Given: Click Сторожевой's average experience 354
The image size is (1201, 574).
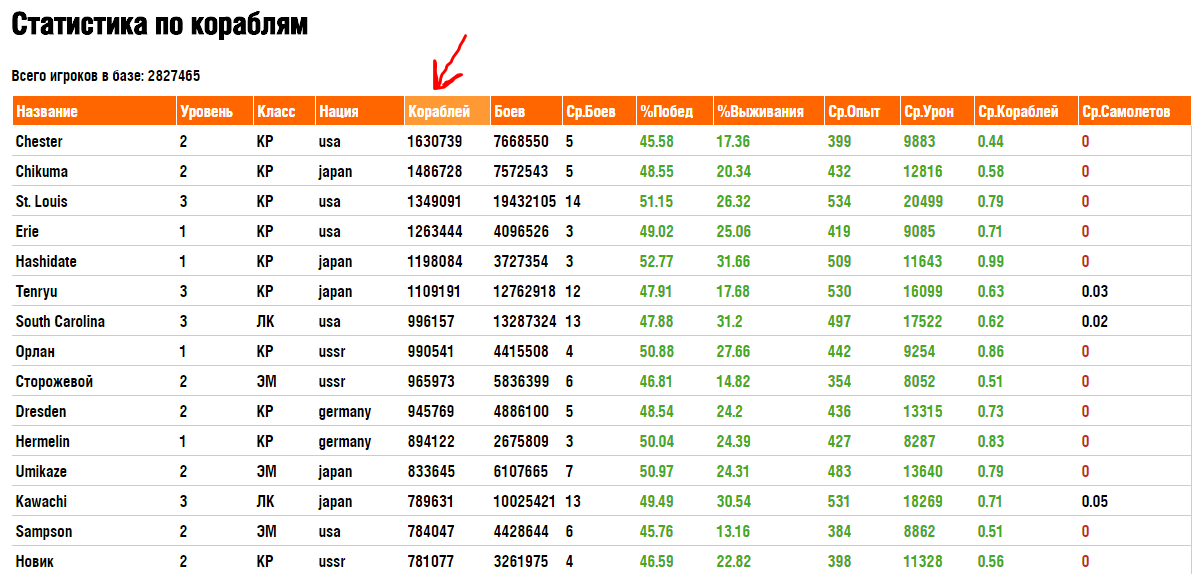Looking at the screenshot, I should tap(840, 382).
